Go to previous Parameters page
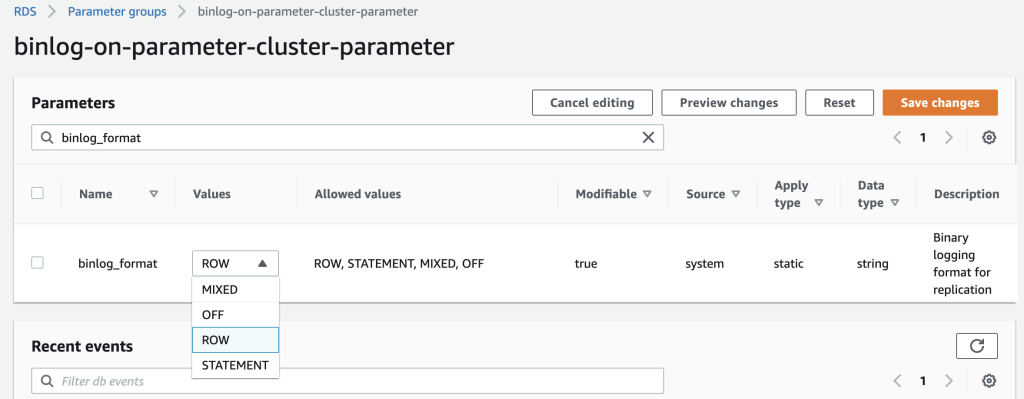This screenshot has width=1024, height=399. tap(897, 138)
